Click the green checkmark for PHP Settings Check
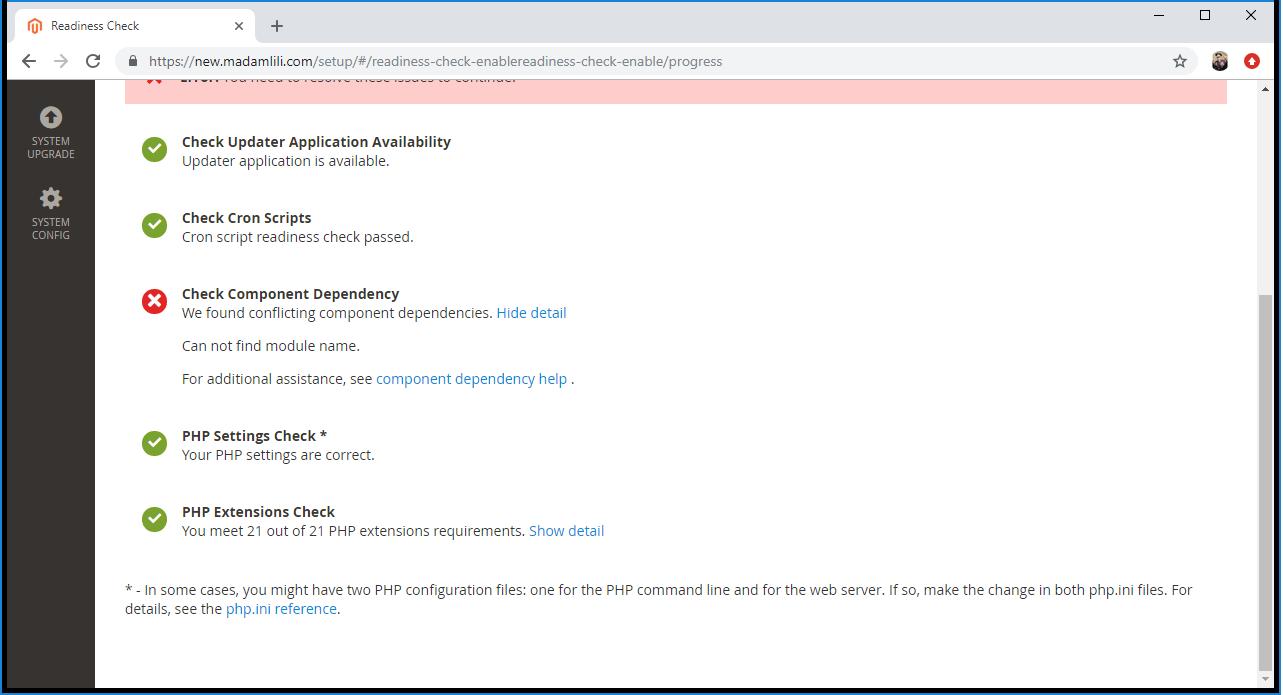Image resolution: width=1283 pixels, height=695 pixels. tap(154, 443)
